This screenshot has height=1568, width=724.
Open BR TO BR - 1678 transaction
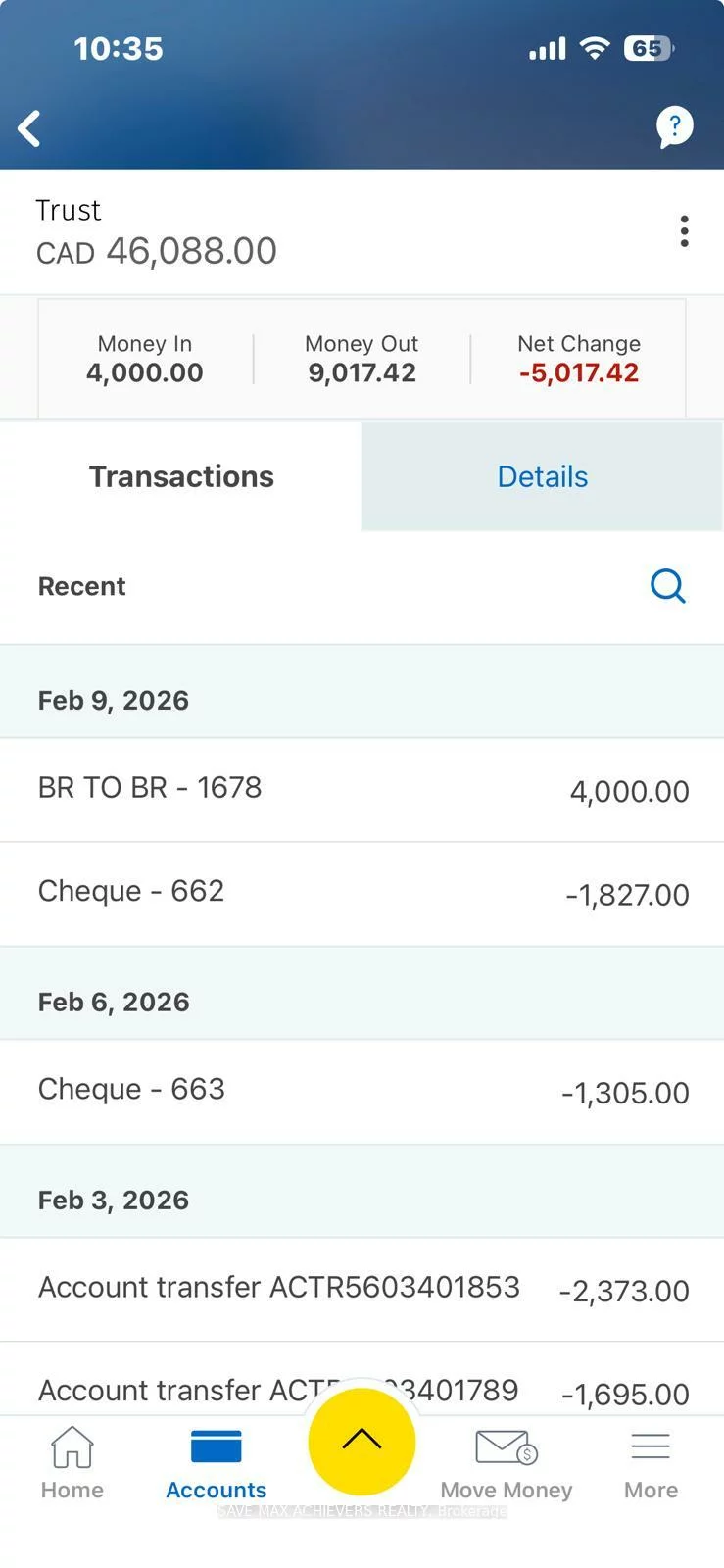tap(362, 790)
